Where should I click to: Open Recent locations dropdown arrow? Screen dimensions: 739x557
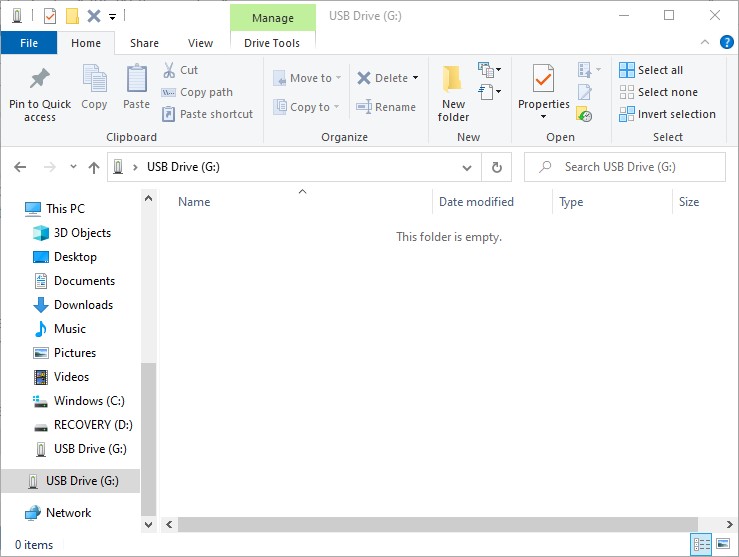pos(73,166)
